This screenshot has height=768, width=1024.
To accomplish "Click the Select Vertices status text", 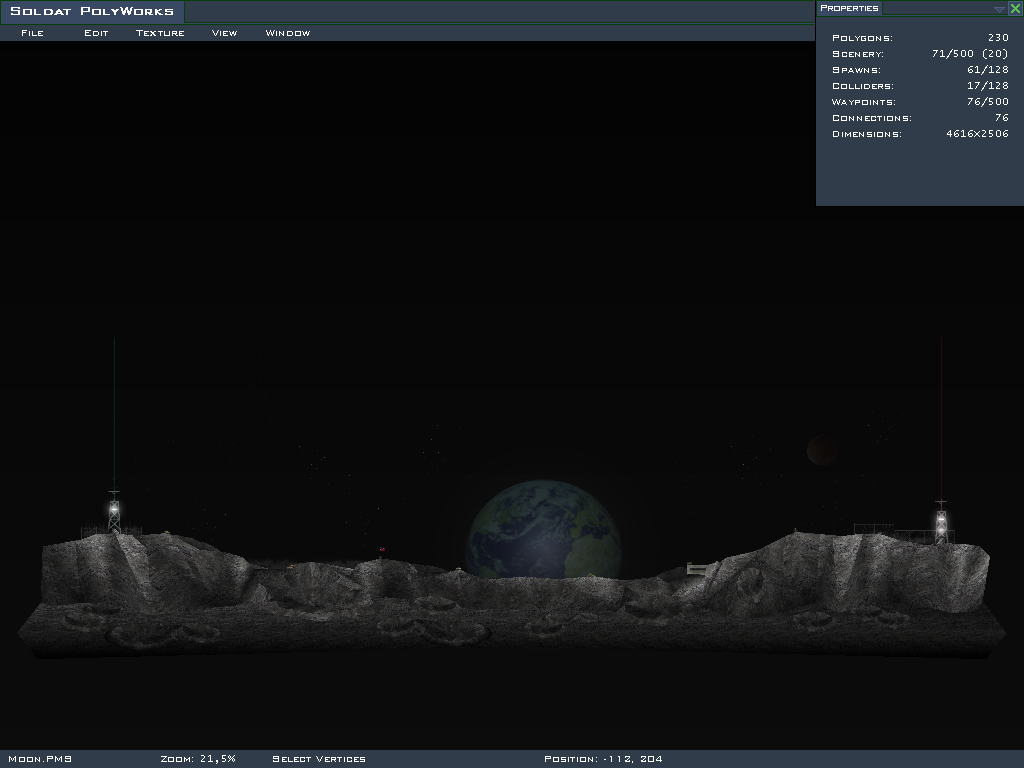I will (x=318, y=759).
